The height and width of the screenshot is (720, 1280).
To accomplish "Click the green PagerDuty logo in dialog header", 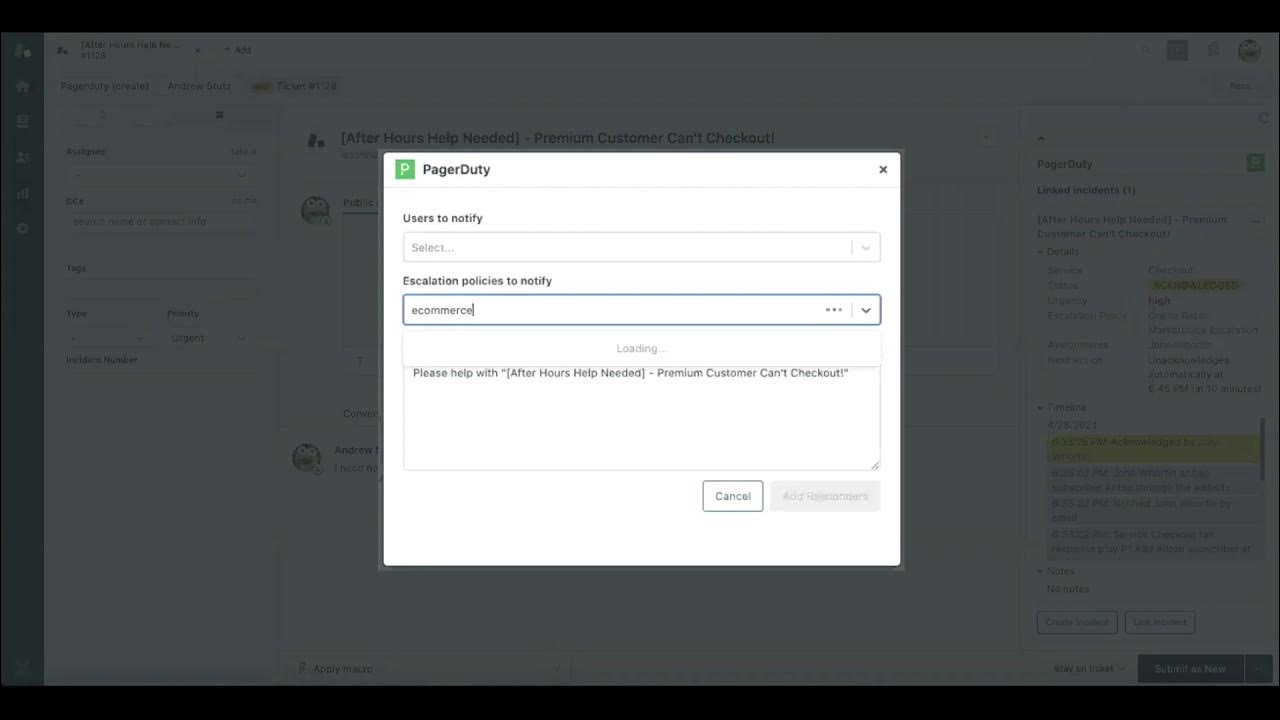I will click(405, 169).
